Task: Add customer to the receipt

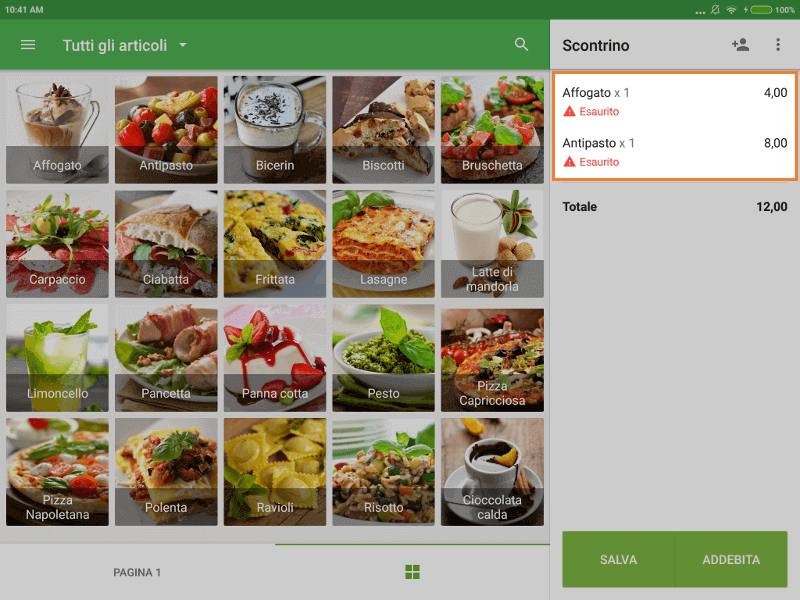Action: pyautogui.click(x=740, y=45)
